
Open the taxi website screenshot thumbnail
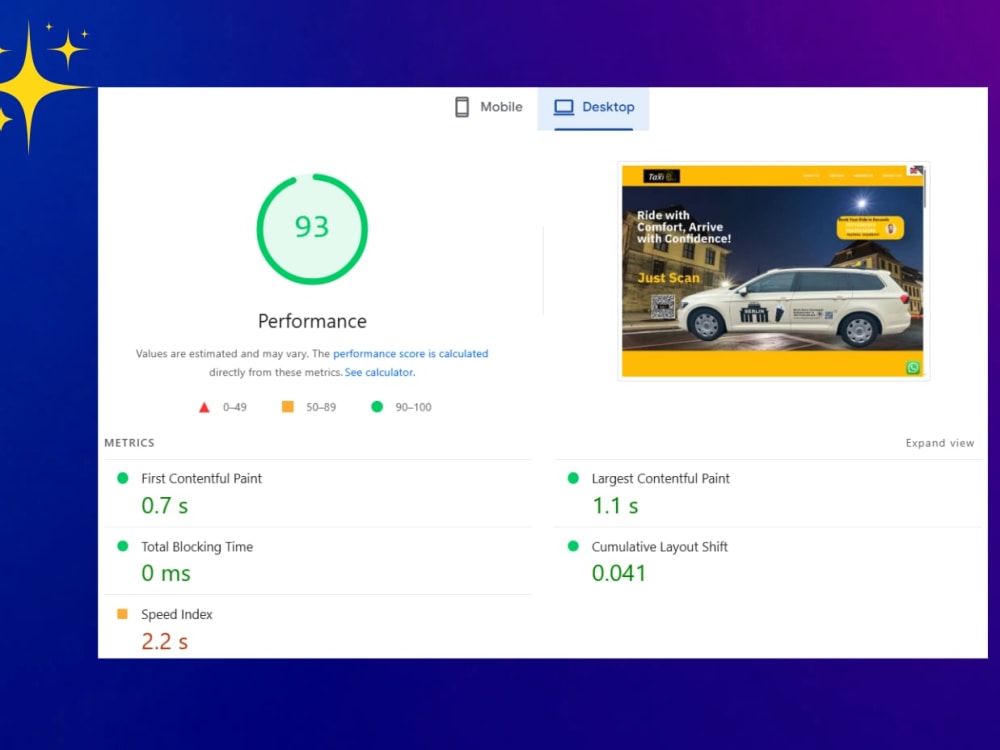pyautogui.click(x=773, y=271)
